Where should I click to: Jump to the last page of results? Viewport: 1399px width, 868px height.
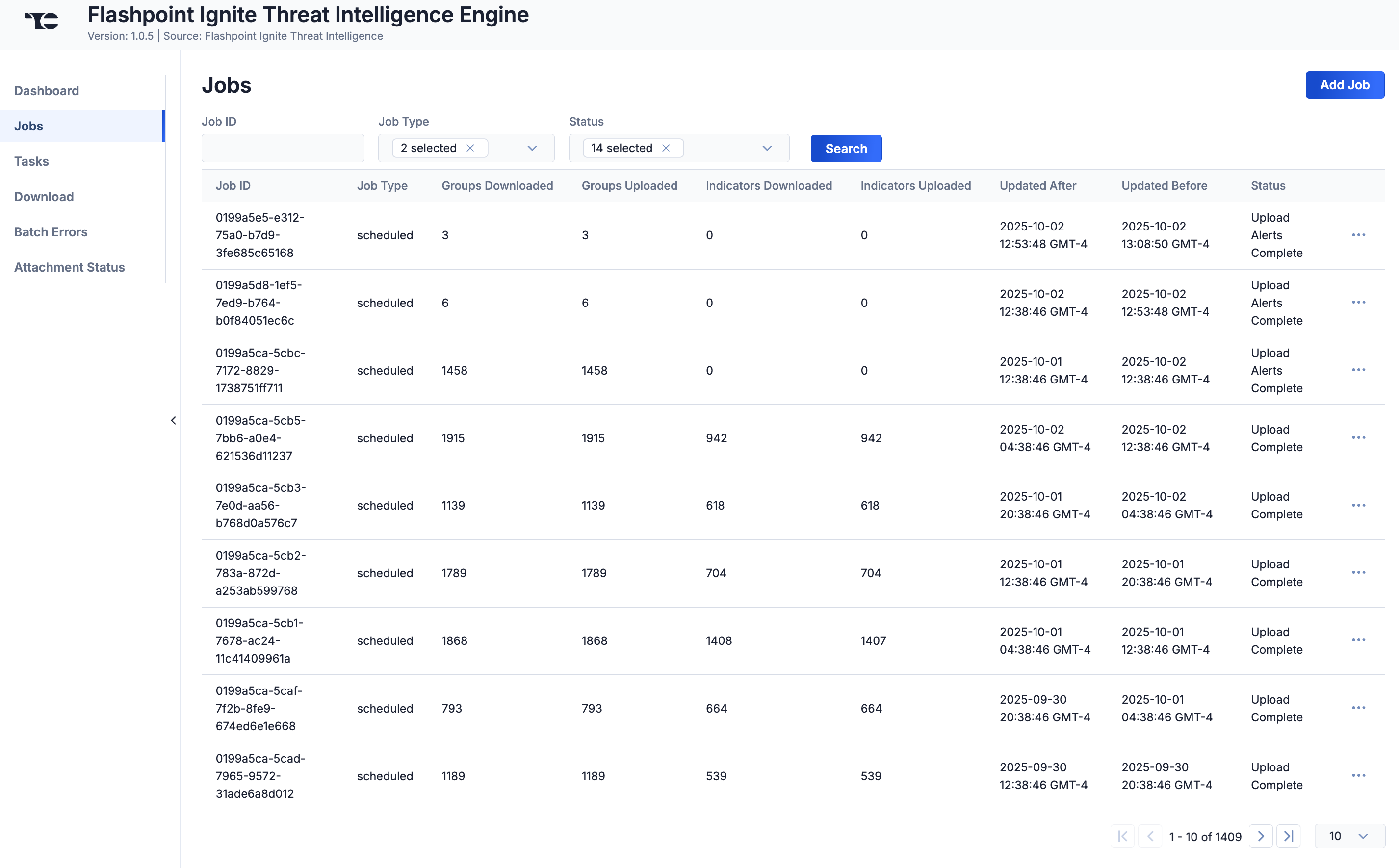point(1289,837)
